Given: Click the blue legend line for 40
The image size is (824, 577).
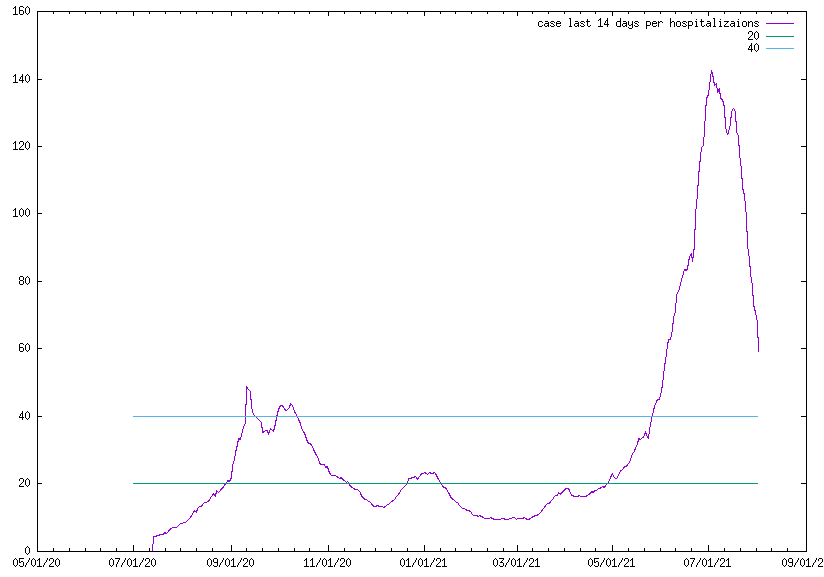Looking at the screenshot, I should [x=780, y=48].
